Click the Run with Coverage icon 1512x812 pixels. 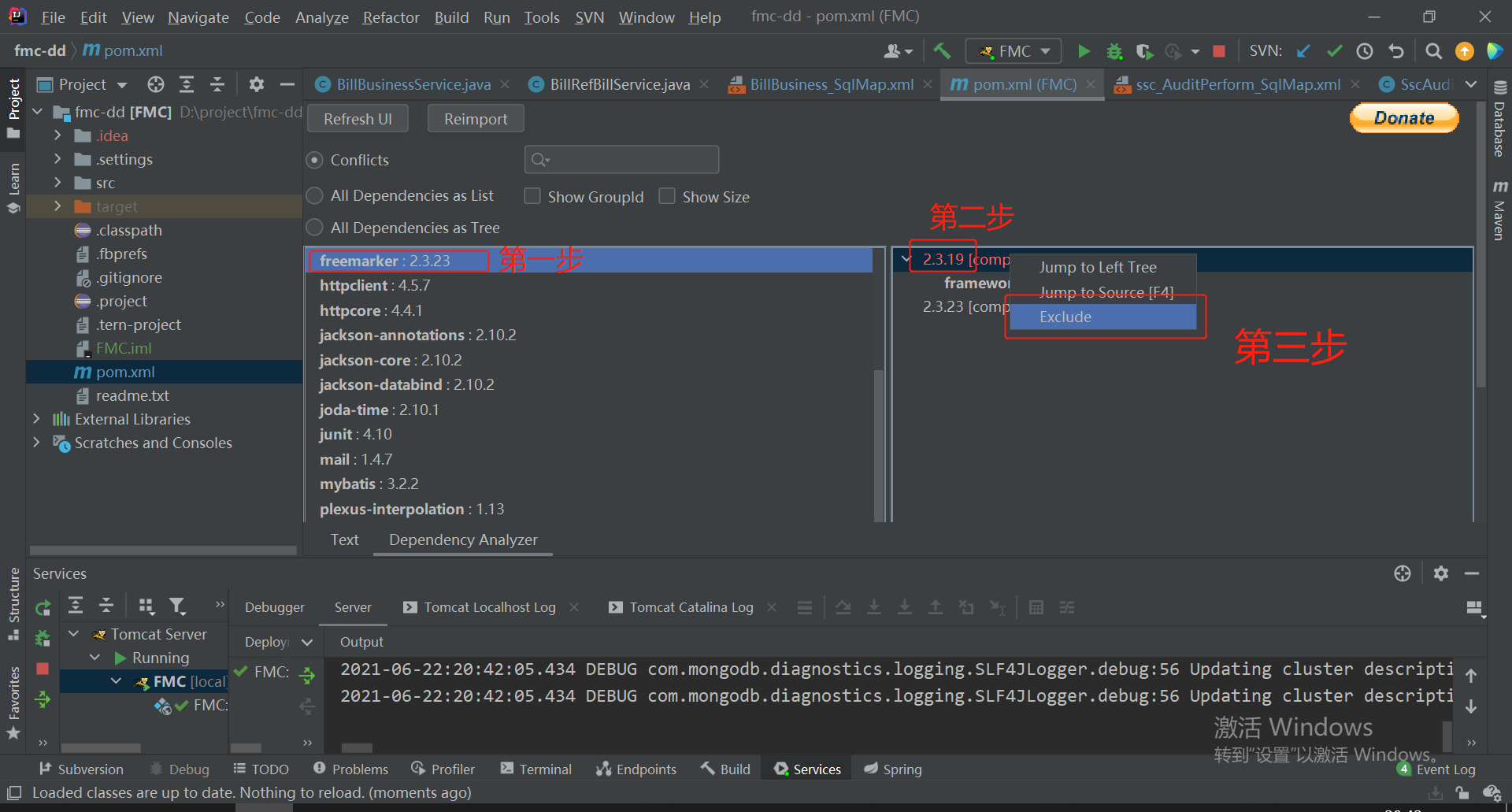[x=1144, y=51]
